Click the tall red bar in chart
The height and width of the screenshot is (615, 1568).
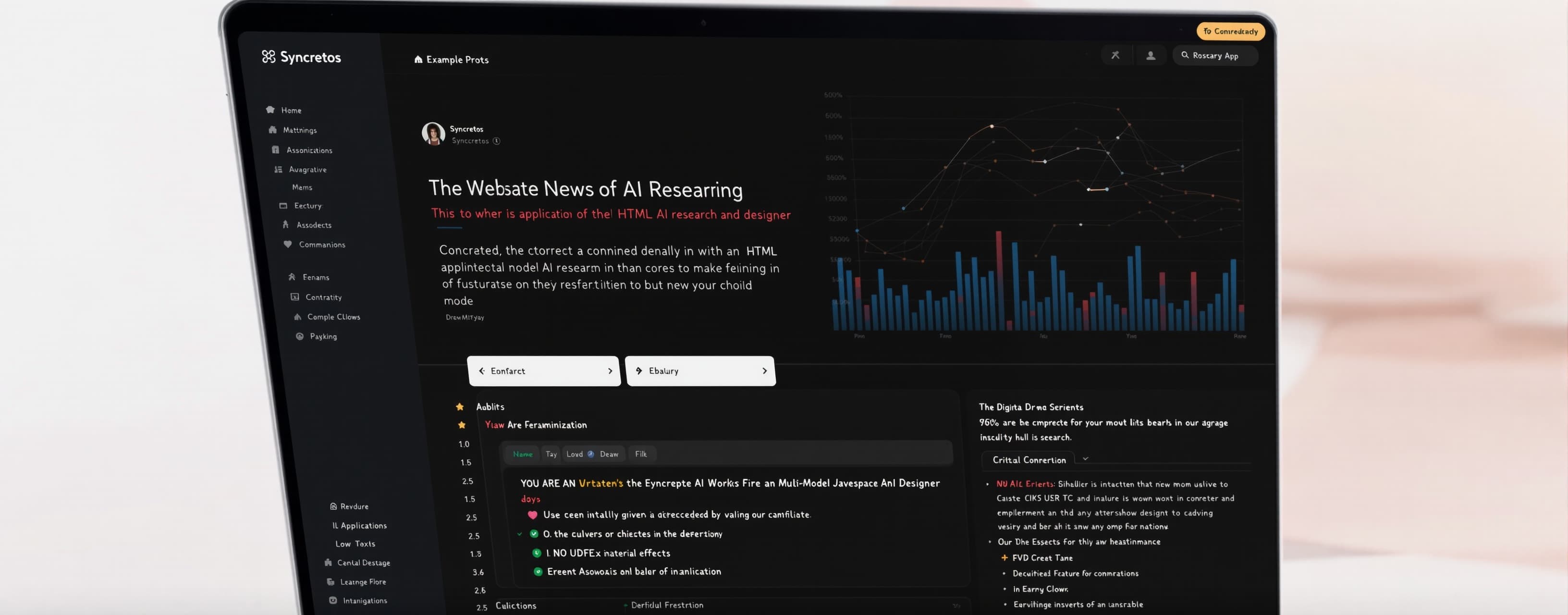(999, 280)
